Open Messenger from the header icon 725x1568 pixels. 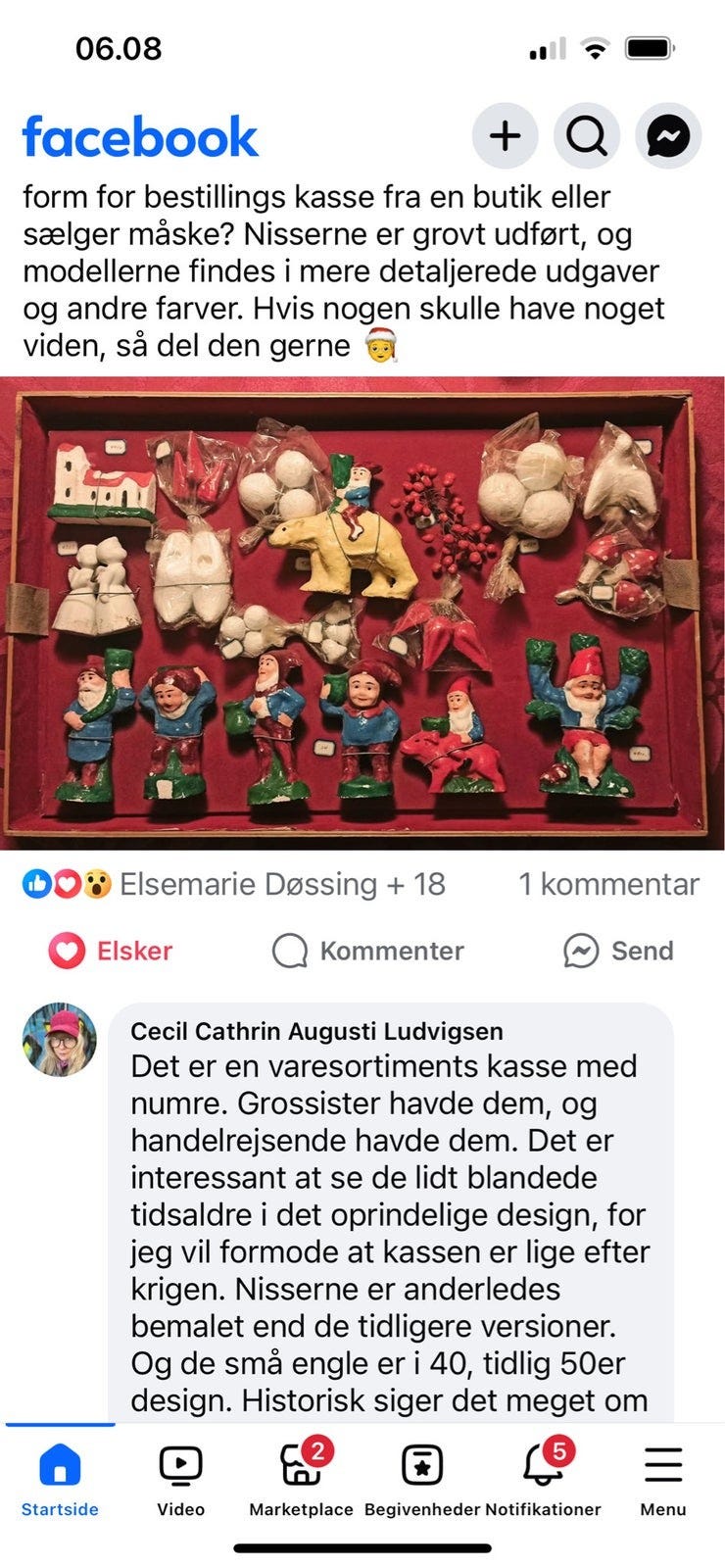669,136
